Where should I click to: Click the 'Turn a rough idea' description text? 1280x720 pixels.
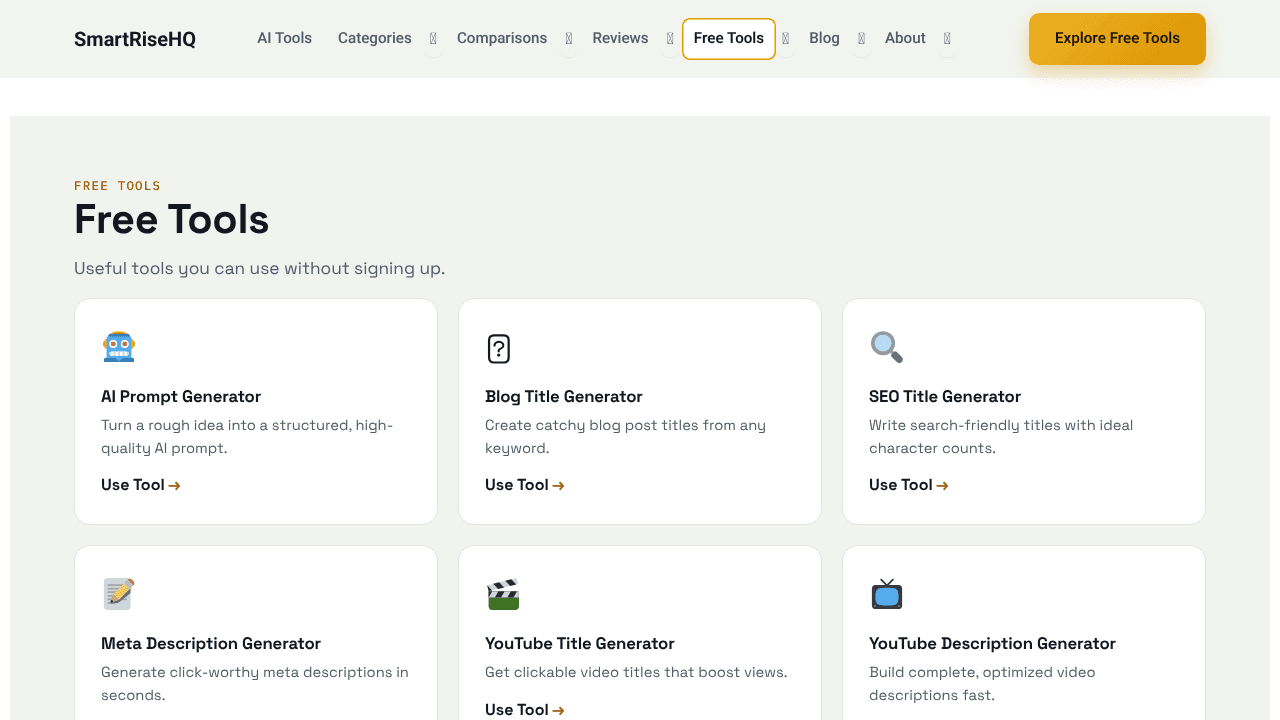click(247, 437)
